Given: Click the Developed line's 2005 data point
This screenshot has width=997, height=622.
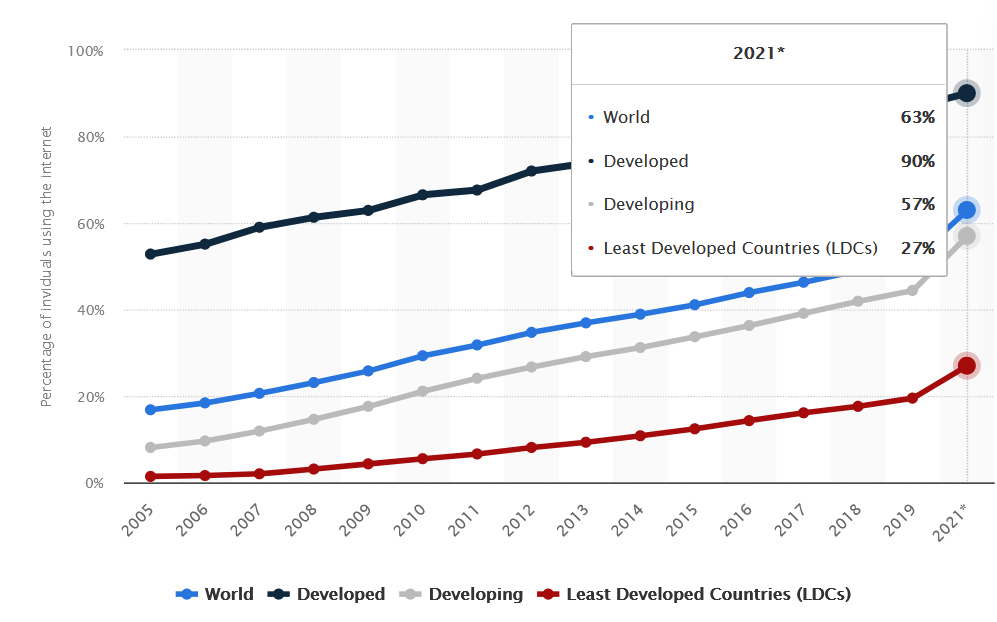Looking at the screenshot, I should [151, 254].
